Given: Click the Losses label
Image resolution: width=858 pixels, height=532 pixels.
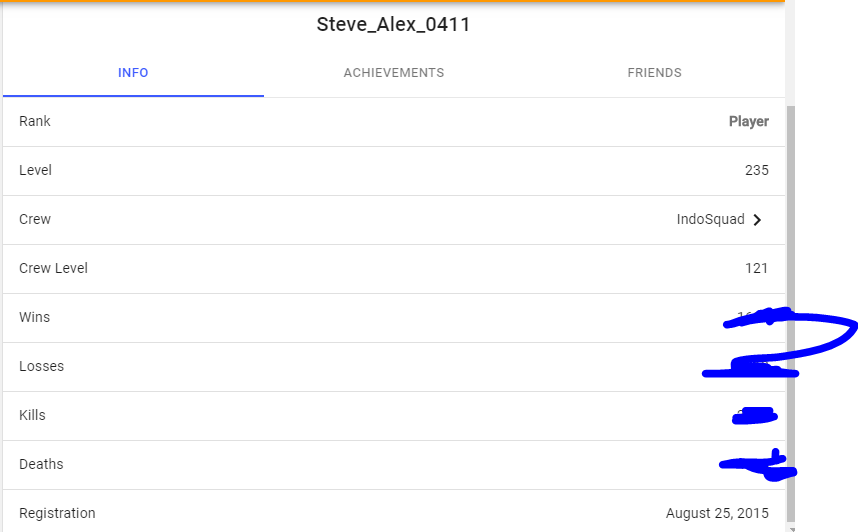Looking at the screenshot, I should click(x=42, y=366).
